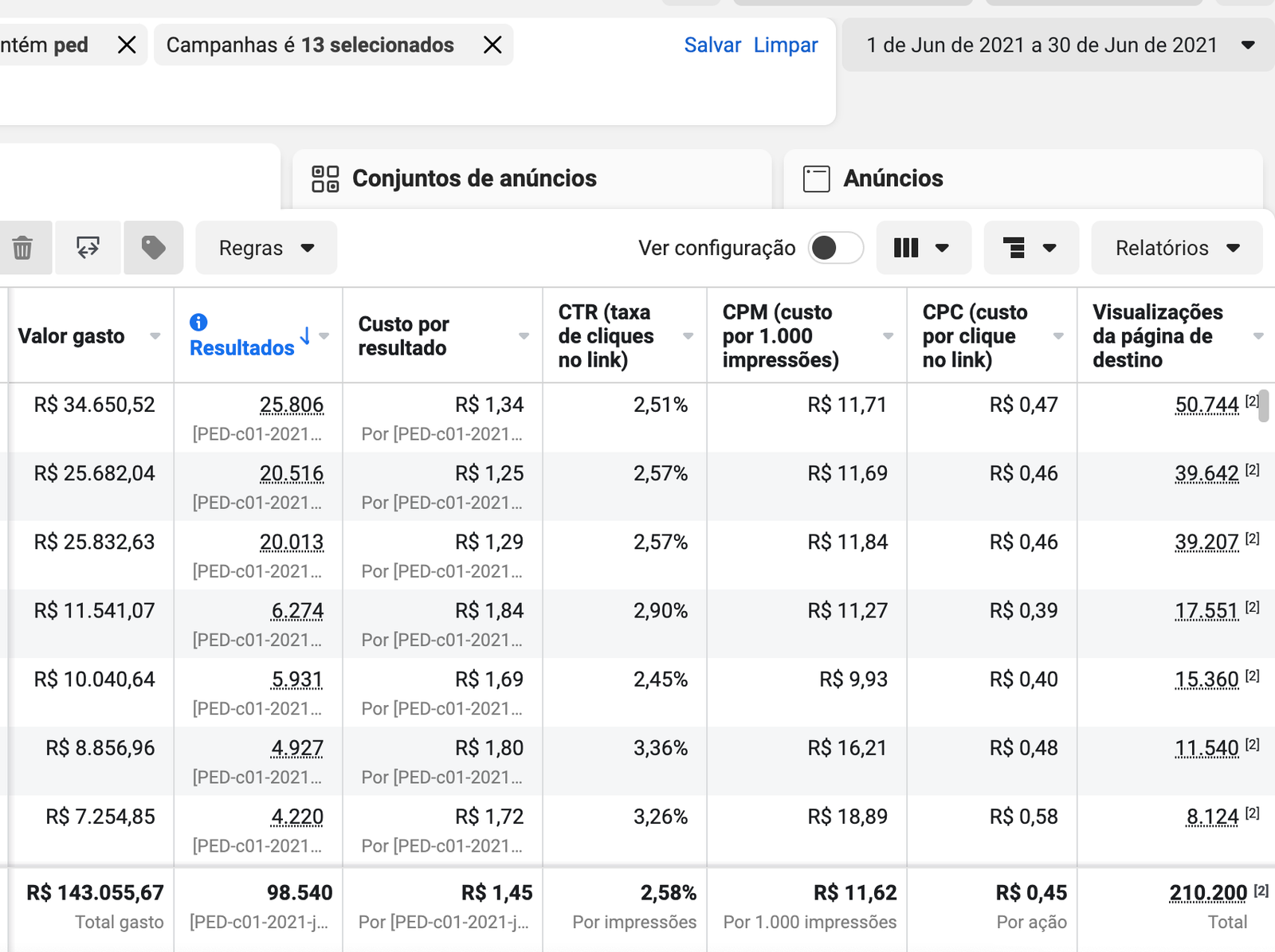Click the 39.207 landing page views
Screen dimensions: 1275x952
click(x=1206, y=542)
